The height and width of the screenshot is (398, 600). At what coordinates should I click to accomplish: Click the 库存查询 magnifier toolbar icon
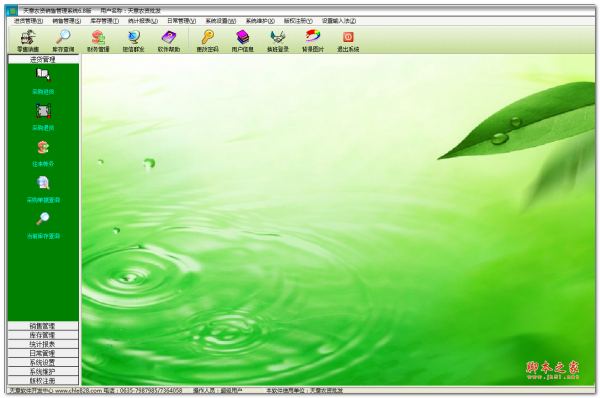[x=63, y=41]
